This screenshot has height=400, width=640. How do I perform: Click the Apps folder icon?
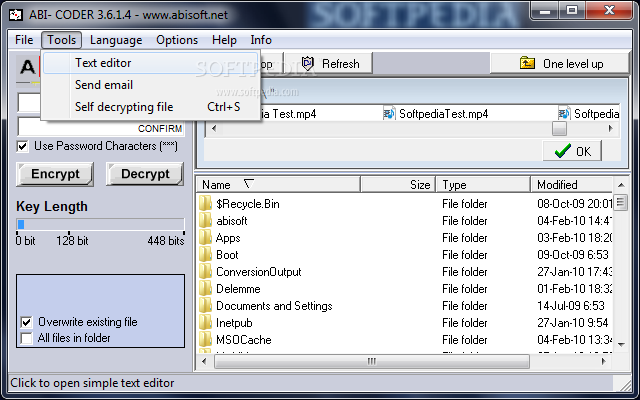[205, 238]
